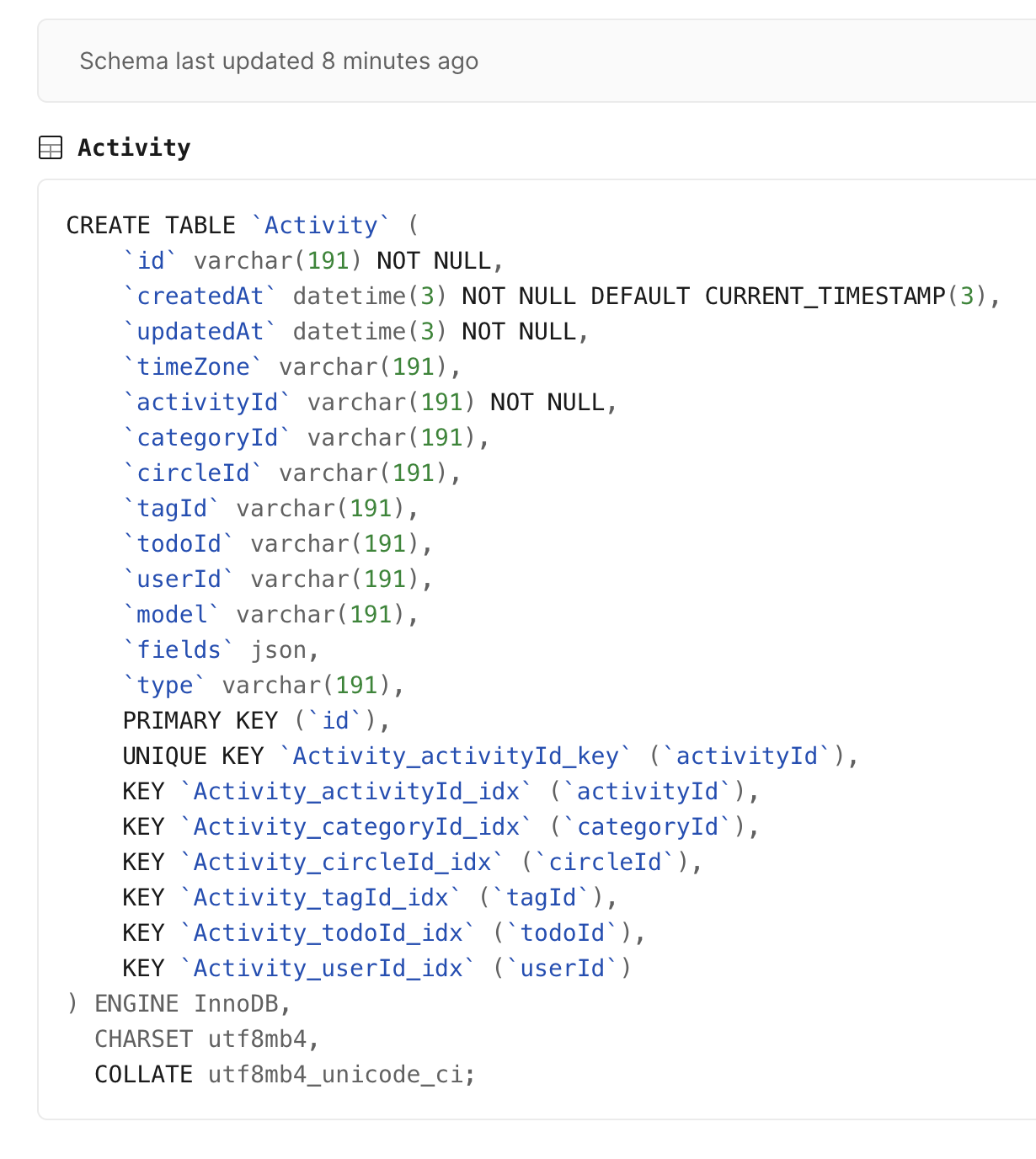Click the Activity_categoryId_idx index name
The width and height of the screenshot is (1036, 1159).
pos(358,826)
